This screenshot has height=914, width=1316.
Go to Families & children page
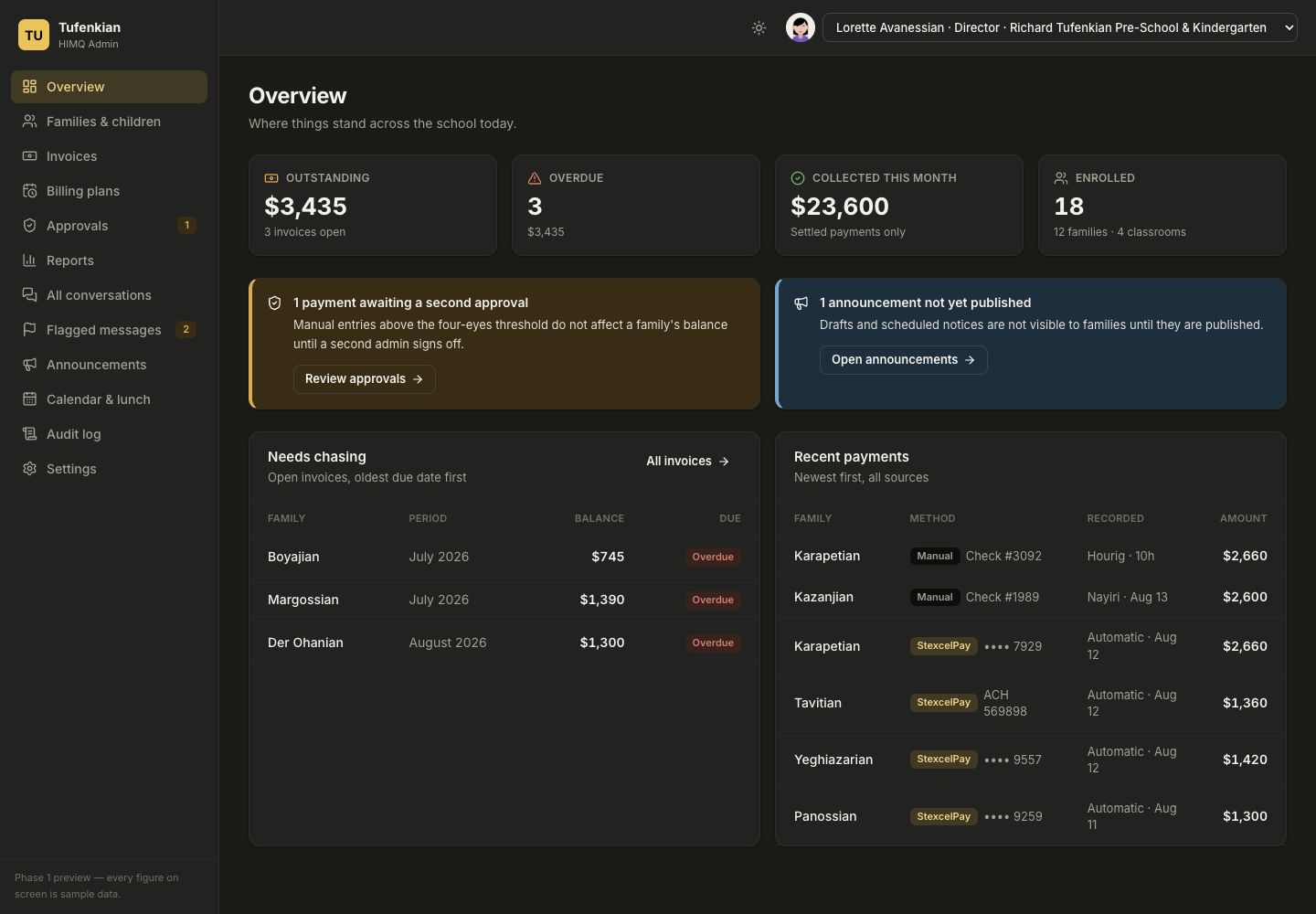click(x=109, y=122)
